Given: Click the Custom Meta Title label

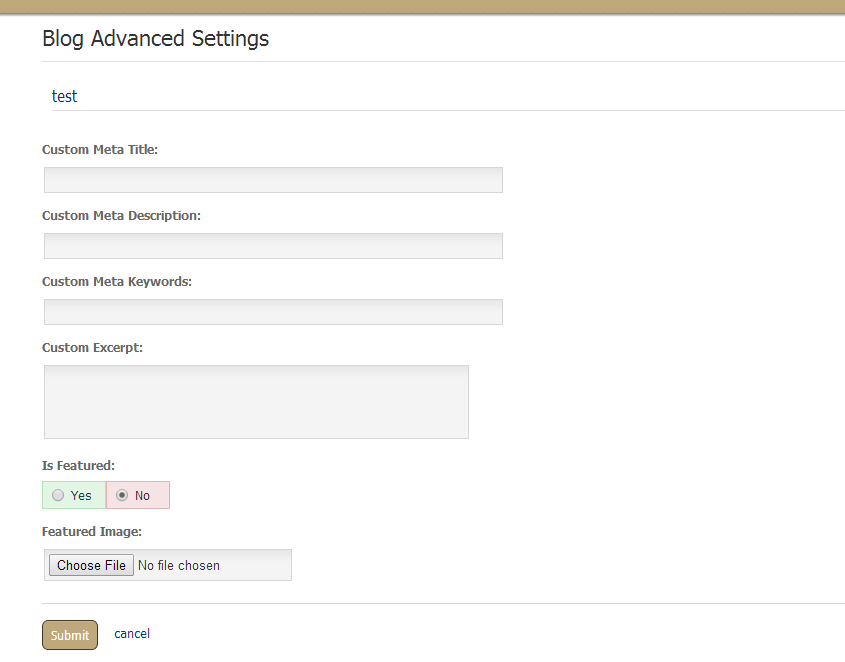Looking at the screenshot, I should coord(100,150).
